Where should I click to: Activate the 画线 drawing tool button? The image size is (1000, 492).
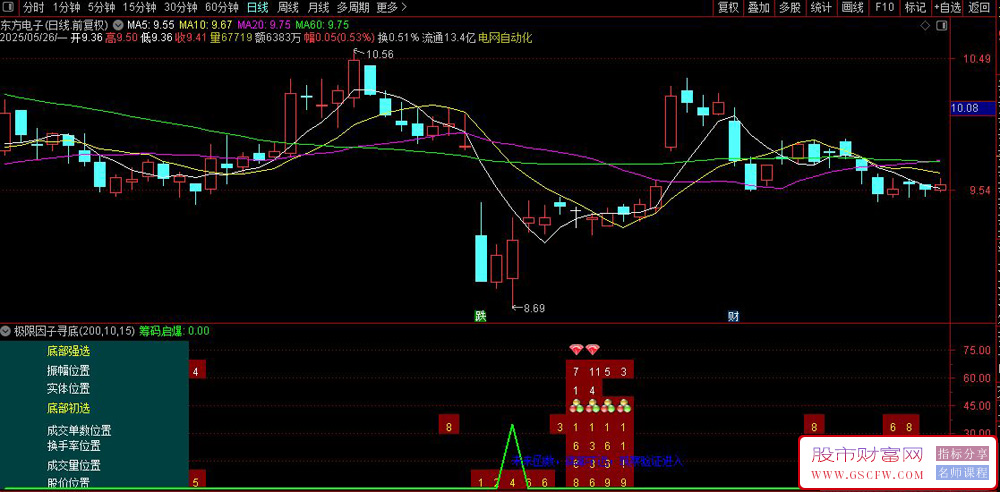(852, 8)
